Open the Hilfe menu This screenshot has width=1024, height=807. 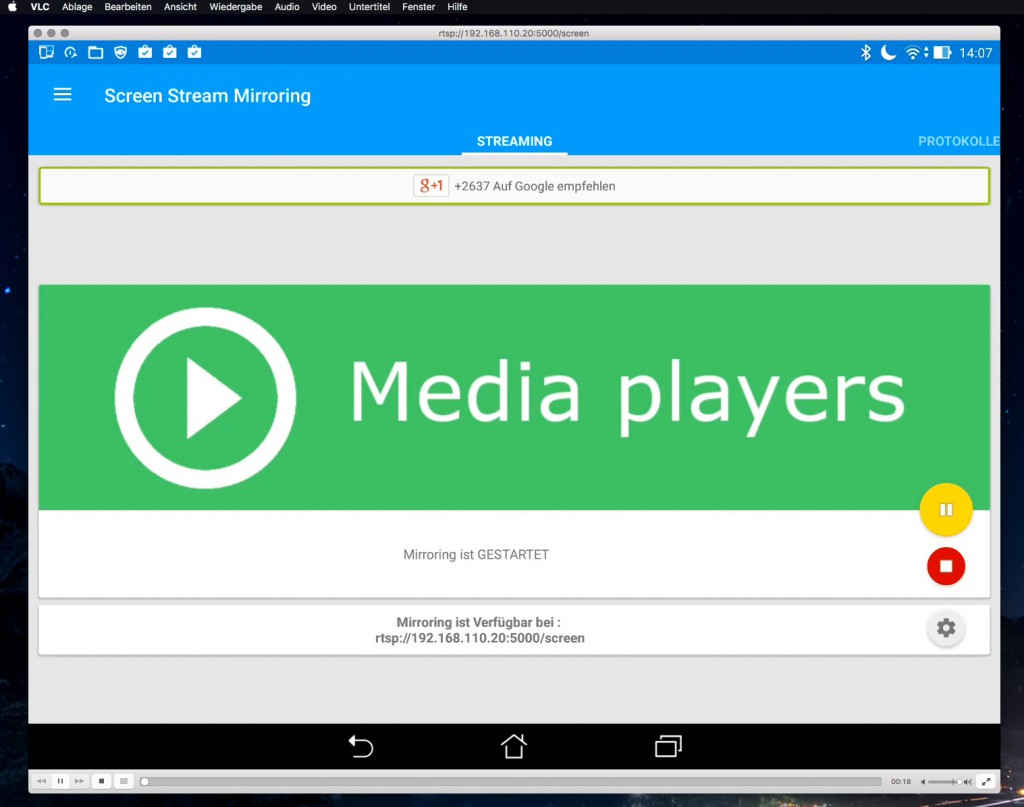coord(457,7)
